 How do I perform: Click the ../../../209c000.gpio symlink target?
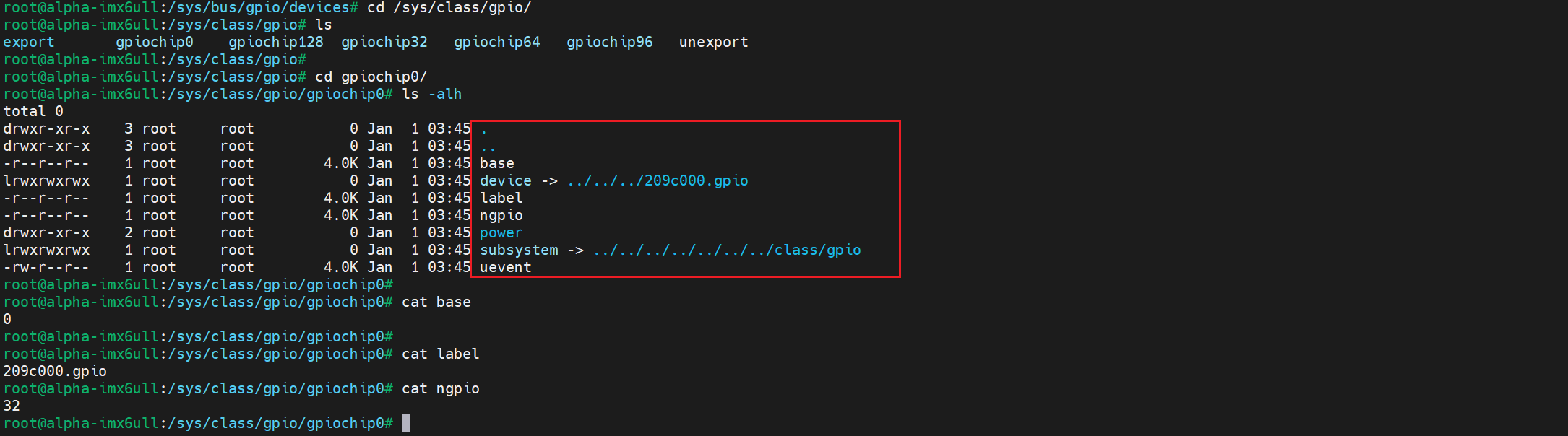coord(658,181)
